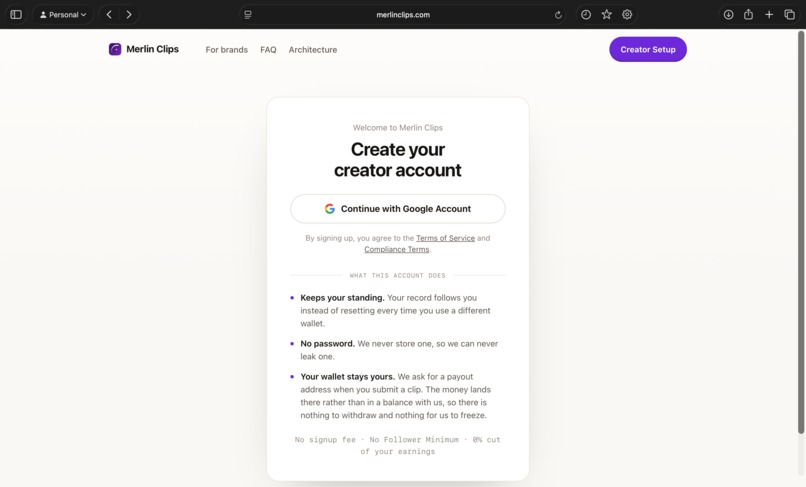
Task: Open the Terms of Service link
Action: (x=445, y=238)
